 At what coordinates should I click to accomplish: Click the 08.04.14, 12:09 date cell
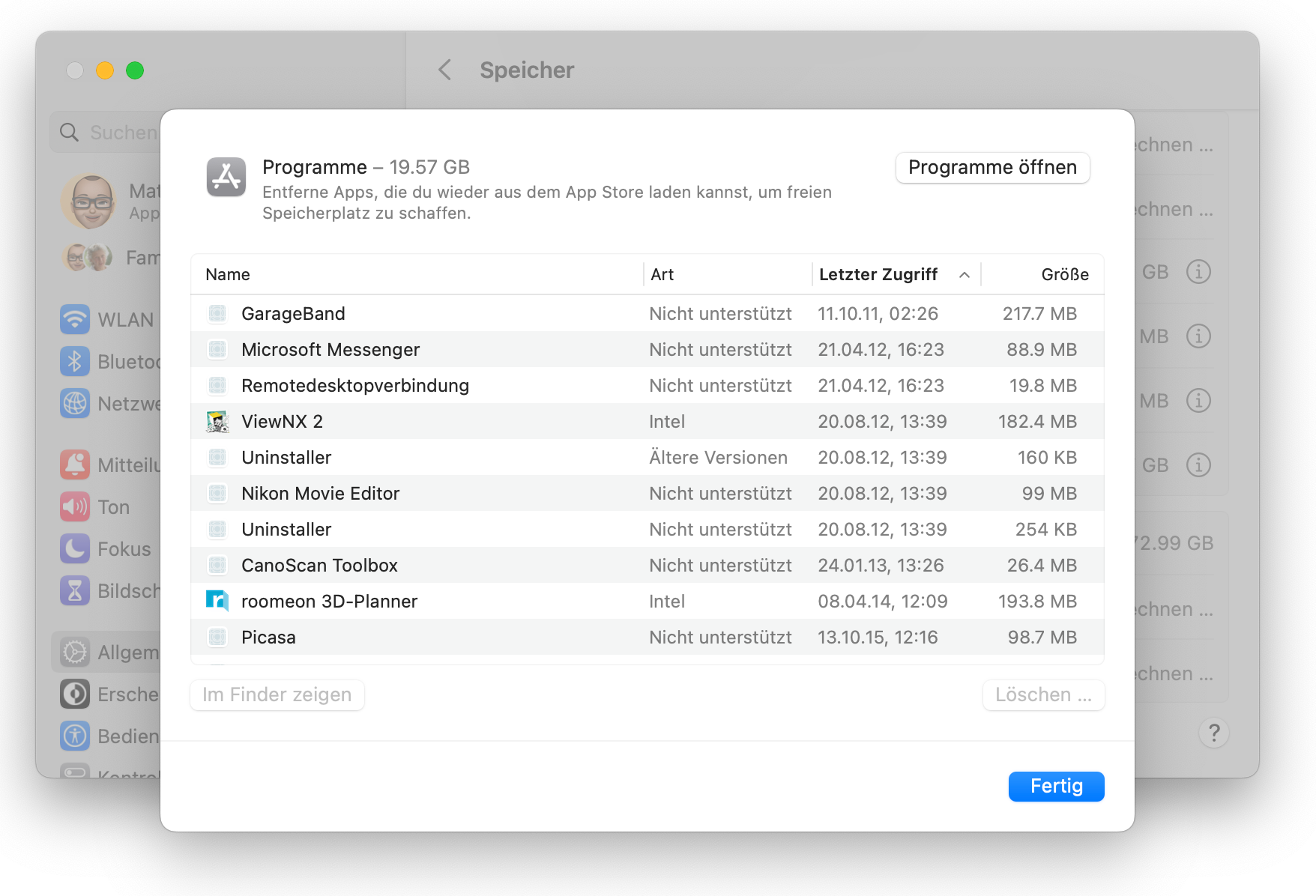[883, 602]
